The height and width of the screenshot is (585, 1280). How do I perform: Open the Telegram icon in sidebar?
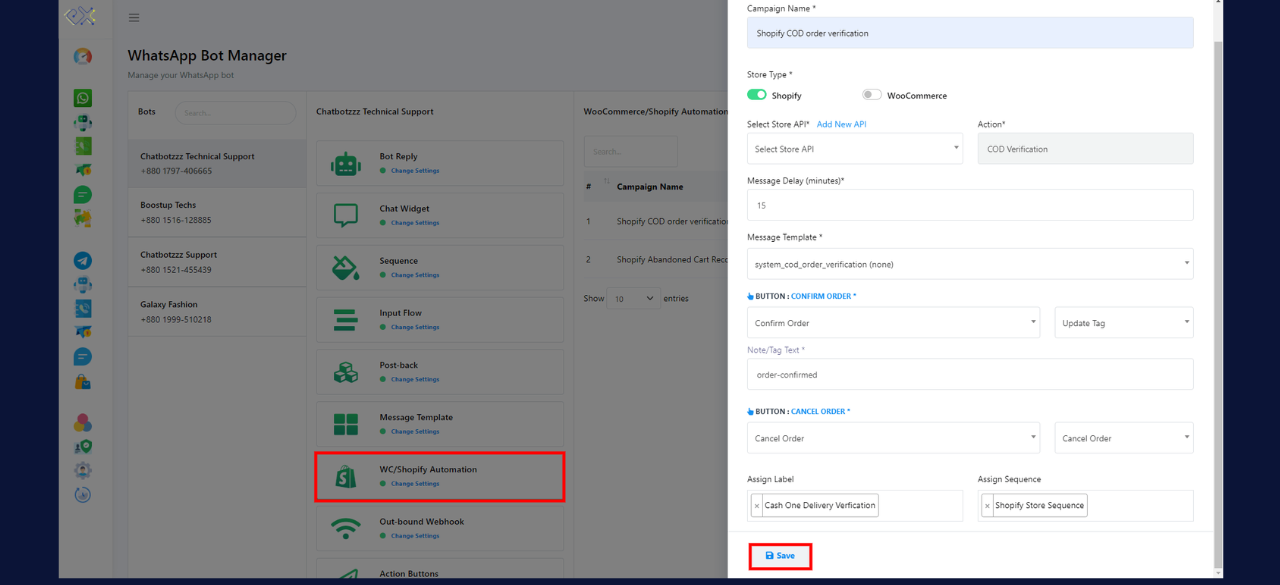[83, 261]
